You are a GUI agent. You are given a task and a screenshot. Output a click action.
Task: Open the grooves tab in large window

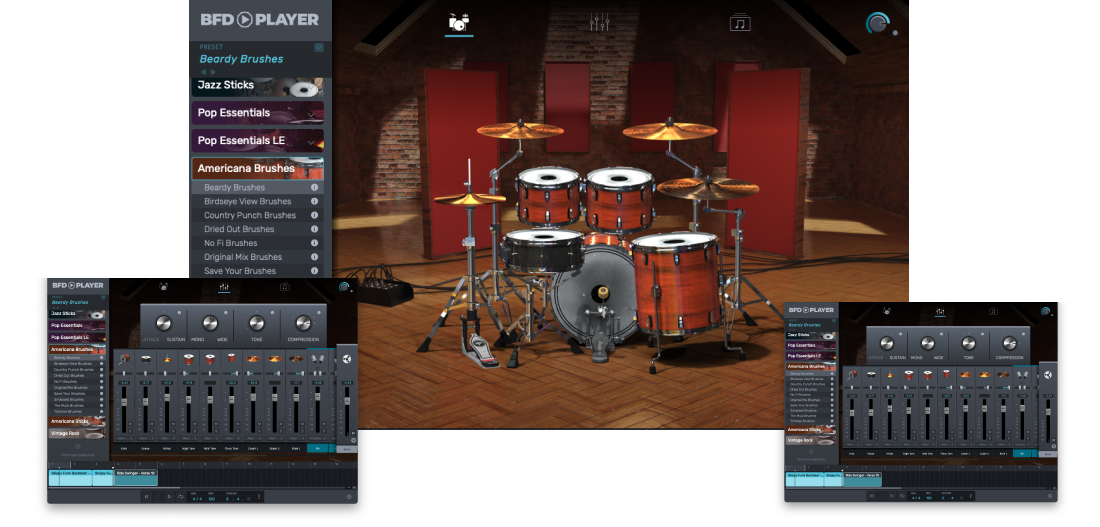(739, 23)
